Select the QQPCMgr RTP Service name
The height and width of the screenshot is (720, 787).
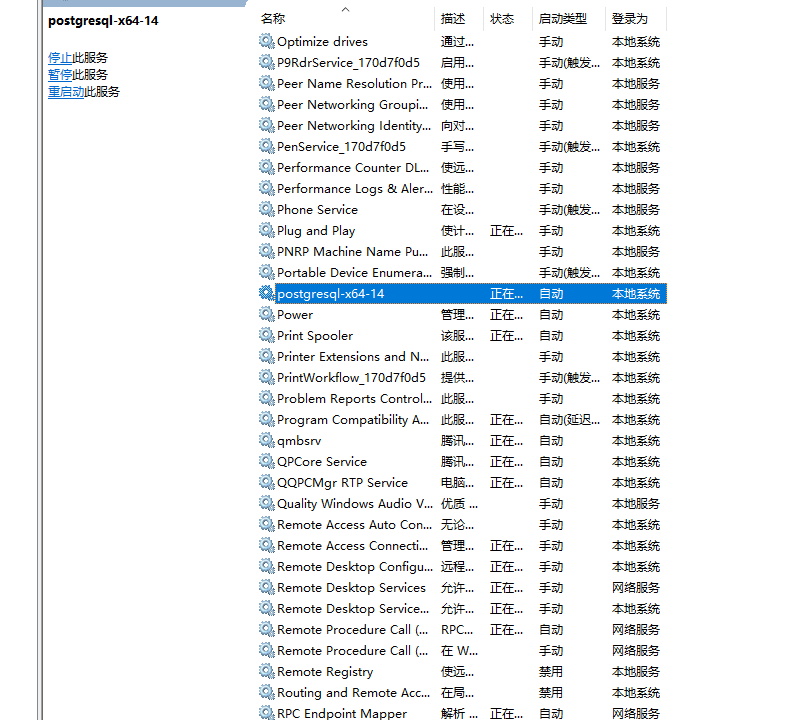[x=342, y=483]
